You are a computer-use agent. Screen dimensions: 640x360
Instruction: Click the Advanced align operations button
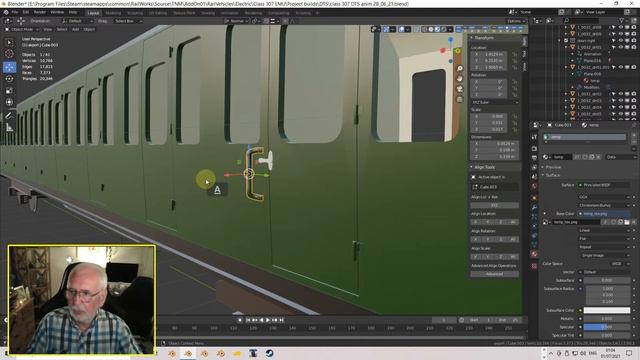[x=494, y=274]
